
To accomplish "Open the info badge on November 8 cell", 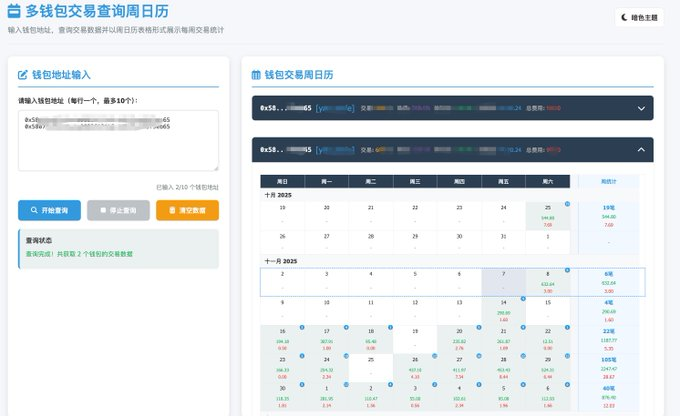I will (567, 270).
